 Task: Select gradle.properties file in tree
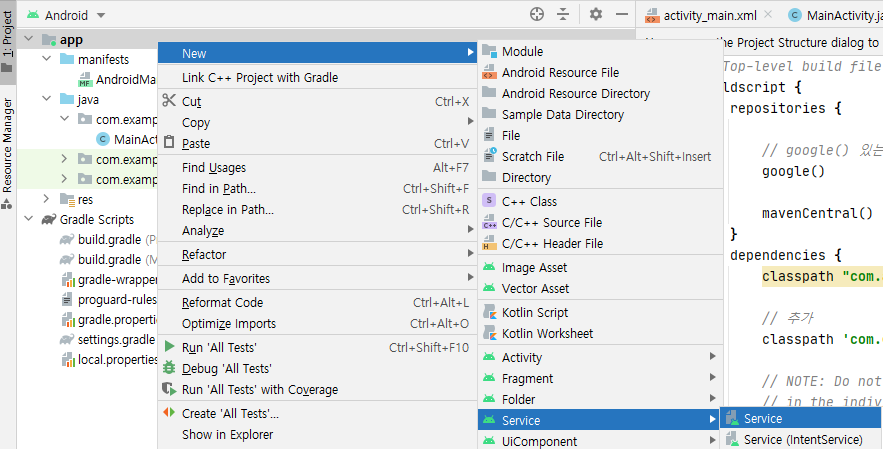(x=109, y=320)
